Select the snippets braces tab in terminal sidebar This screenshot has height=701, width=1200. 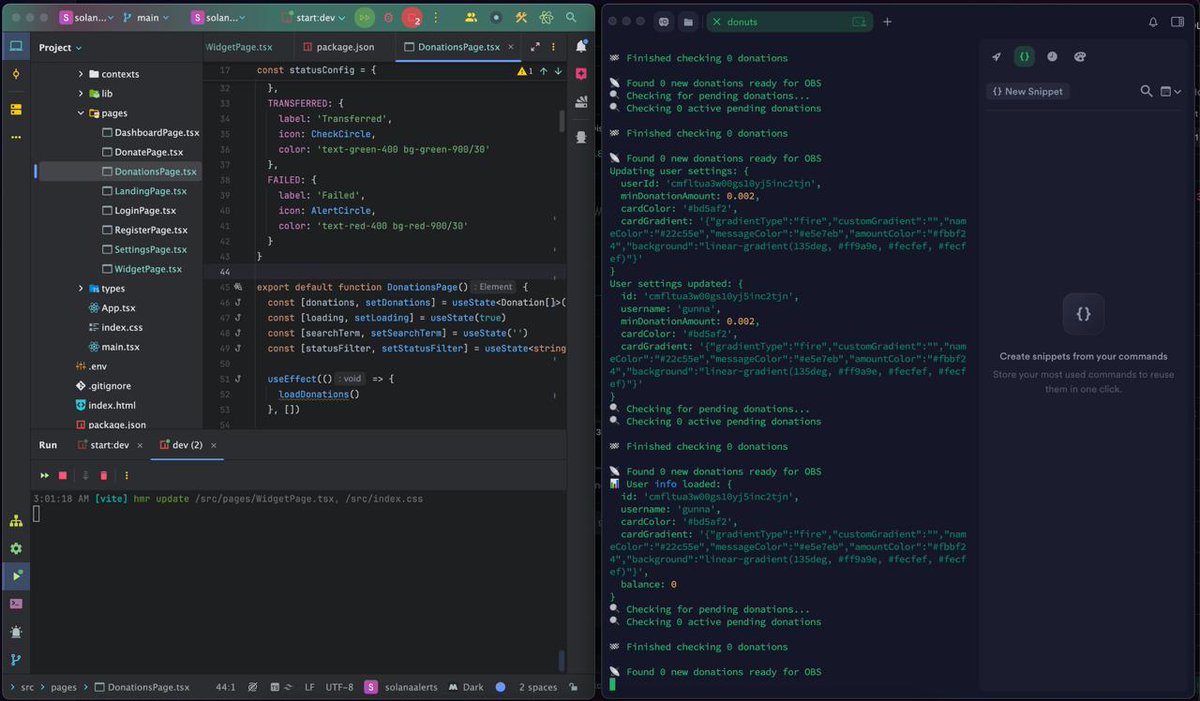pos(1024,57)
